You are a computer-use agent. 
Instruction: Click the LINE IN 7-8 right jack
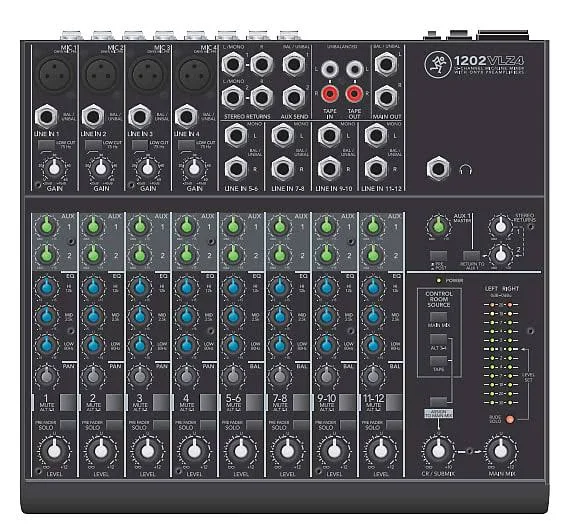click(x=283, y=169)
